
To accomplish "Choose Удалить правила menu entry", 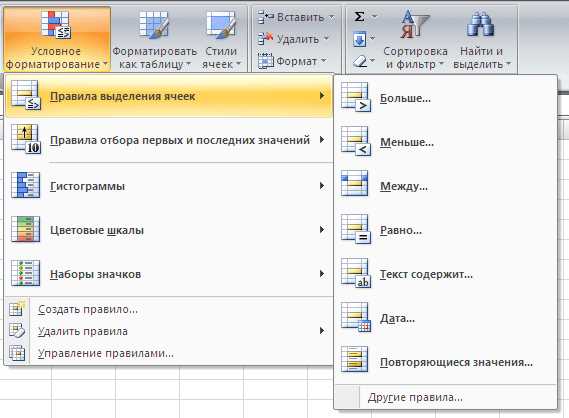I will tap(169, 331).
